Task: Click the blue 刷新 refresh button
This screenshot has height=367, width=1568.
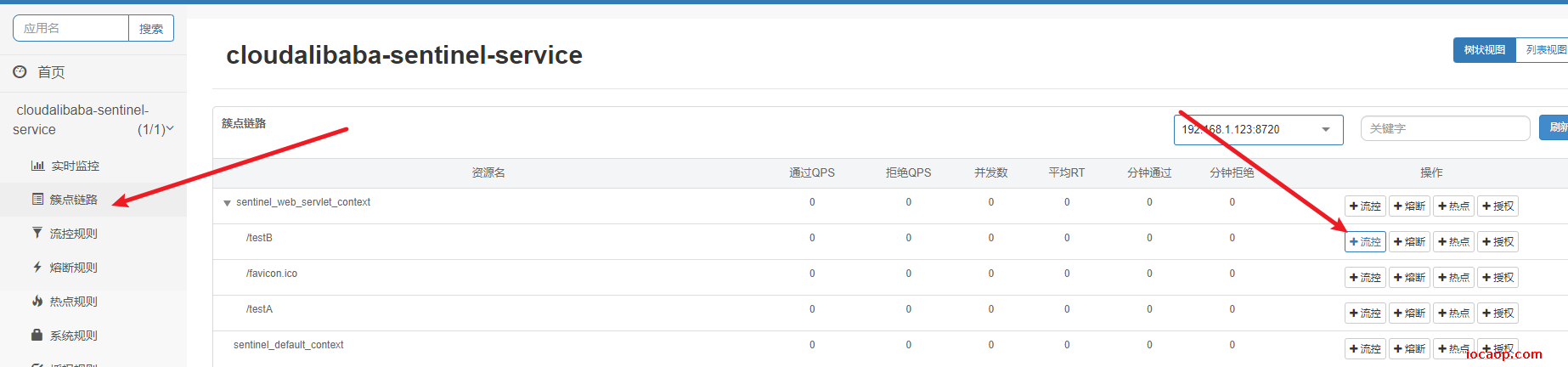Action: point(1554,127)
